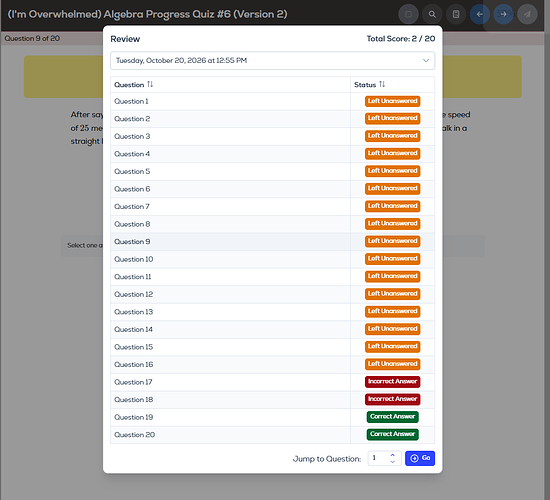550x500 pixels.
Task: Select the Question 13 row
Action: tap(273, 312)
